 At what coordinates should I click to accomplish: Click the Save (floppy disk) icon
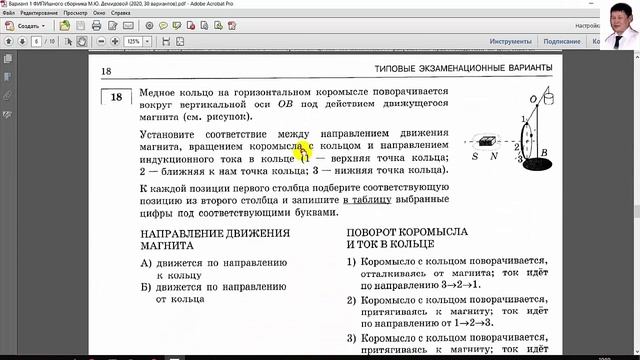[x=80, y=26]
